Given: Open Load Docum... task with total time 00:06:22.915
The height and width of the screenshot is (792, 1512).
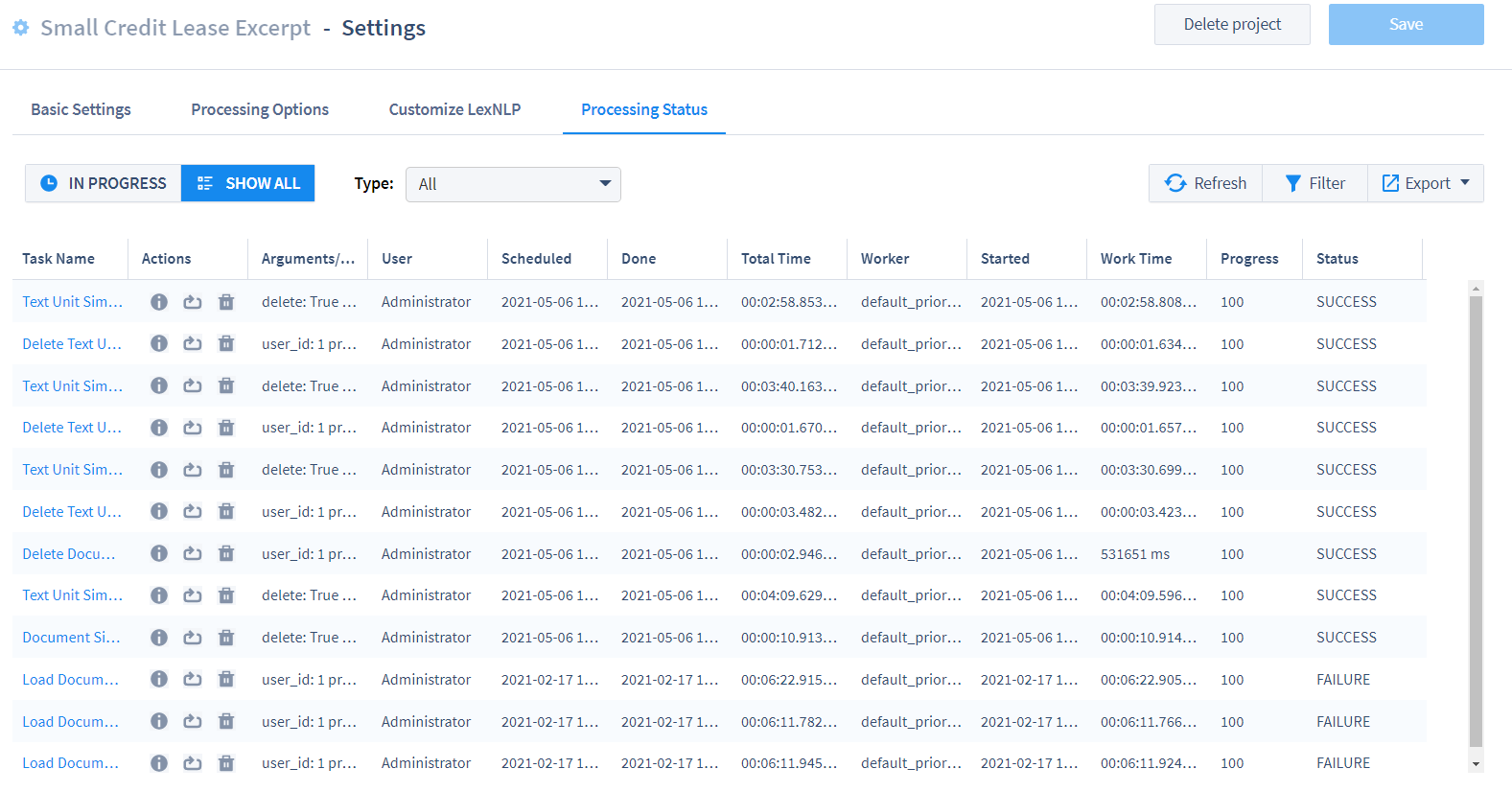Looking at the screenshot, I should point(71,679).
